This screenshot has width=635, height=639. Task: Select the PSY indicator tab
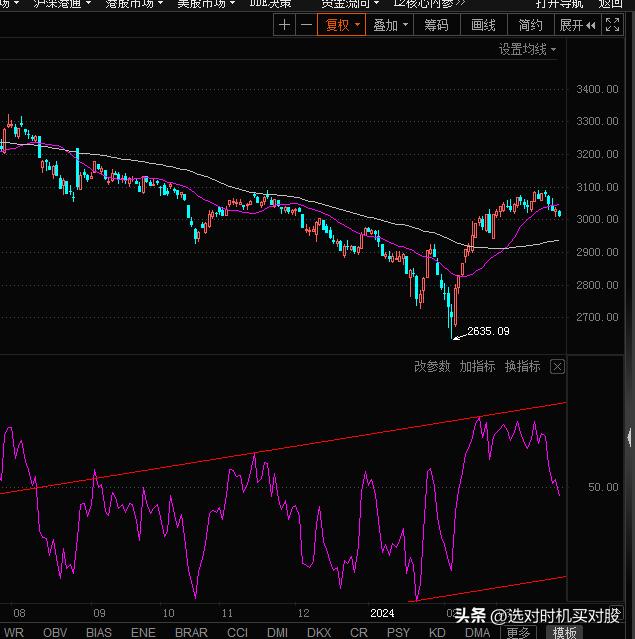coord(398,632)
